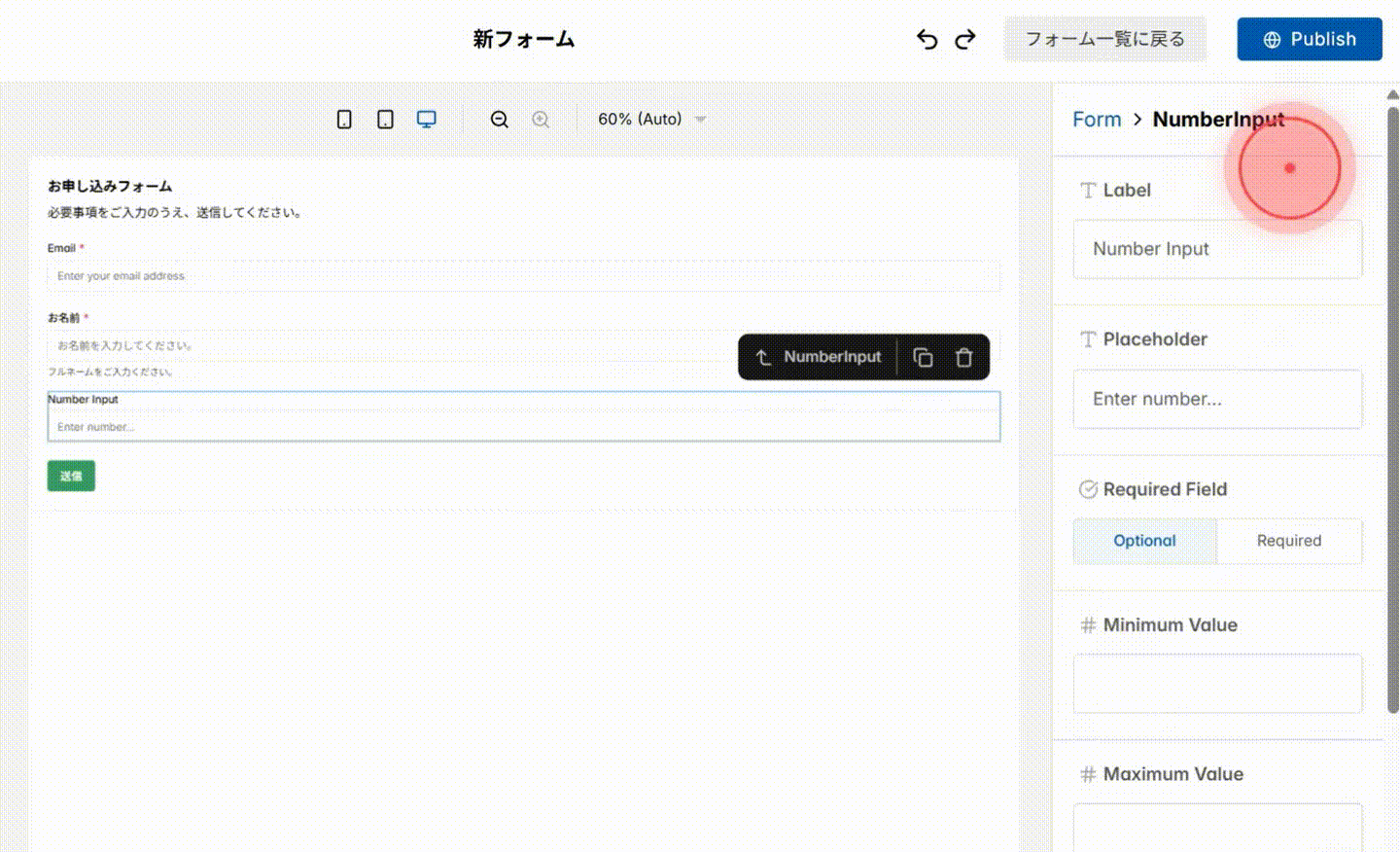Publish the form
This screenshot has height=852, width=1400.
1310,39
